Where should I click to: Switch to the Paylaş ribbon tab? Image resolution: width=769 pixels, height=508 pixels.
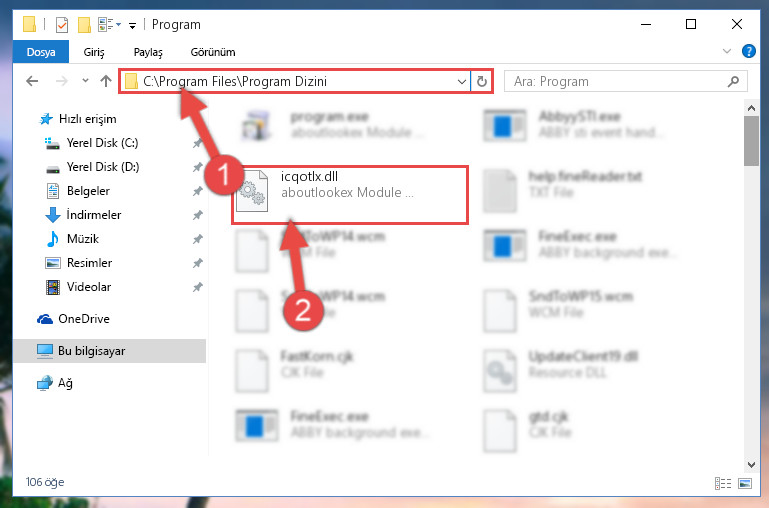point(148,52)
